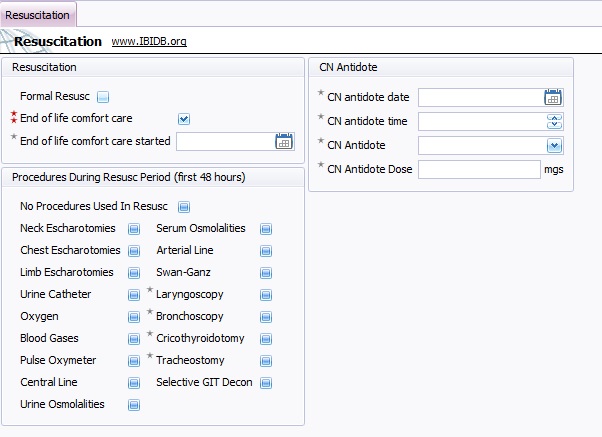Click the CN antidote time spinner arrows
The width and height of the screenshot is (602, 437).
(555, 121)
